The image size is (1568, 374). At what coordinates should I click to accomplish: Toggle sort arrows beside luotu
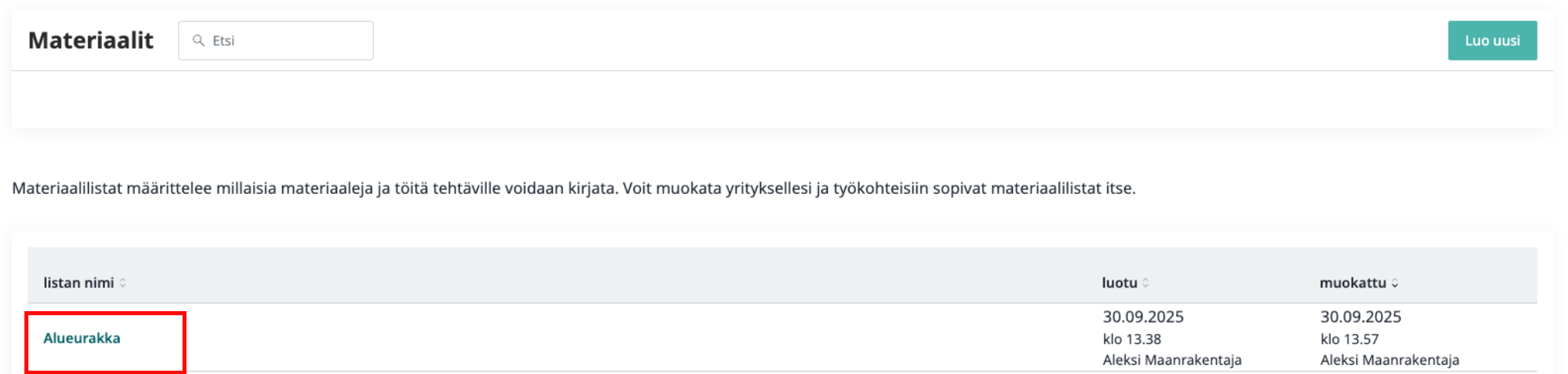point(1146,283)
